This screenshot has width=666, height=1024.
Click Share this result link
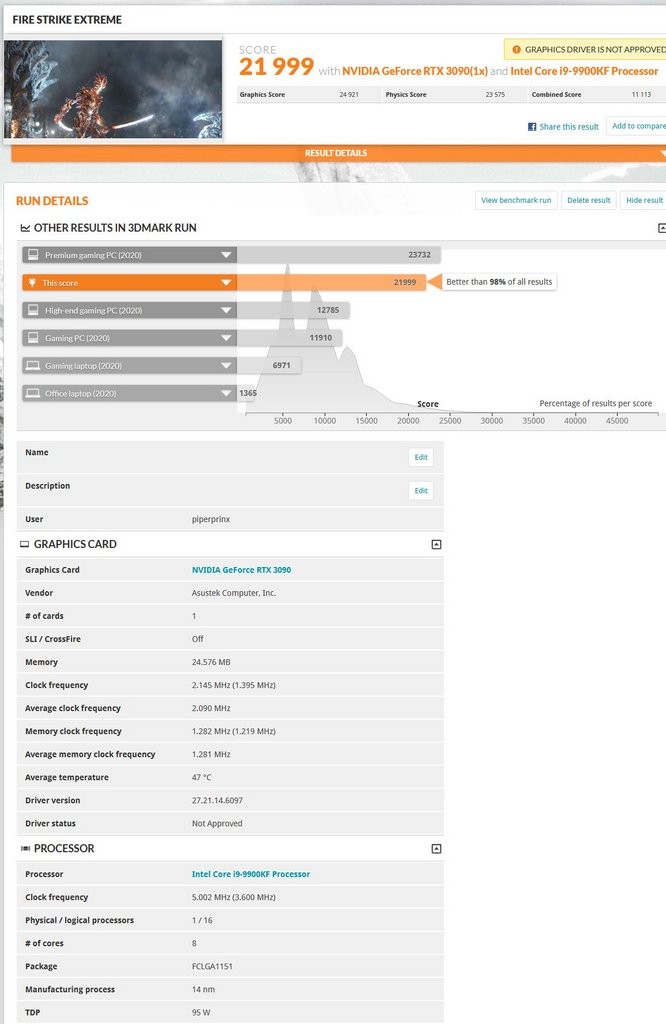(x=569, y=127)
